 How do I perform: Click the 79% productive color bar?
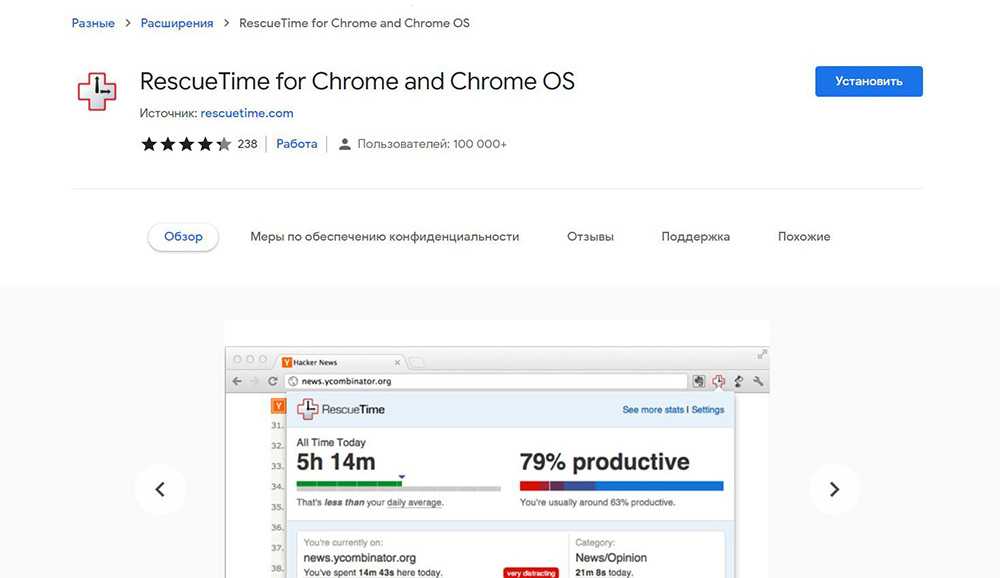(x=621, y=486)
